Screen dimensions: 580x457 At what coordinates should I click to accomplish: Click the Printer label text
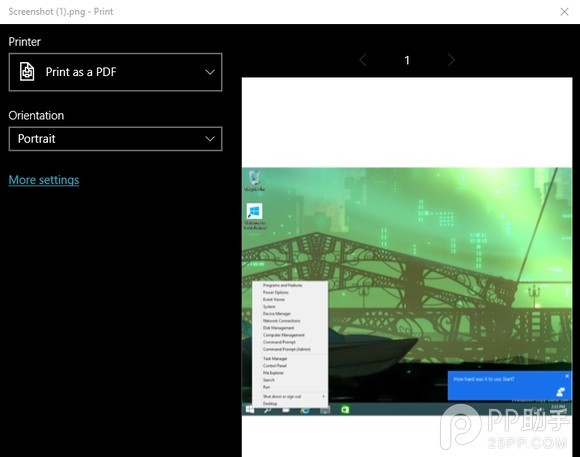click(x=24, y=42)
